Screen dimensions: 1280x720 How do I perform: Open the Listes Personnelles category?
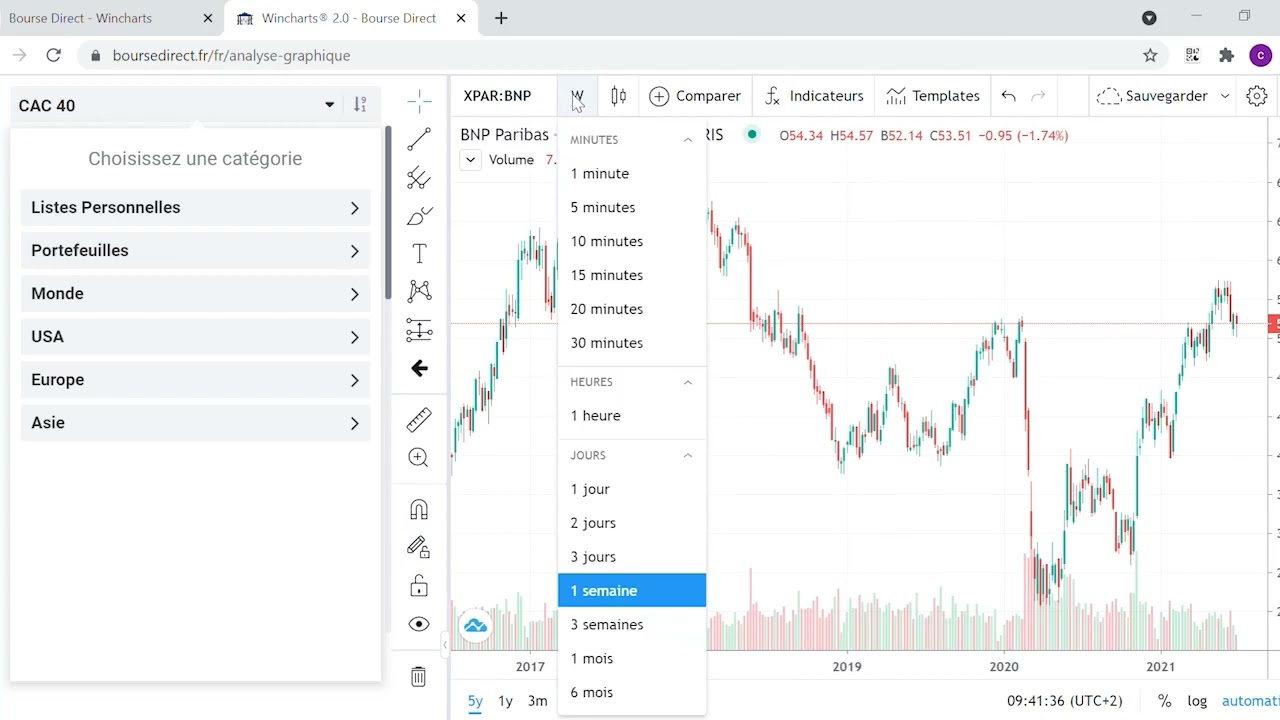(x=195, y=208)
